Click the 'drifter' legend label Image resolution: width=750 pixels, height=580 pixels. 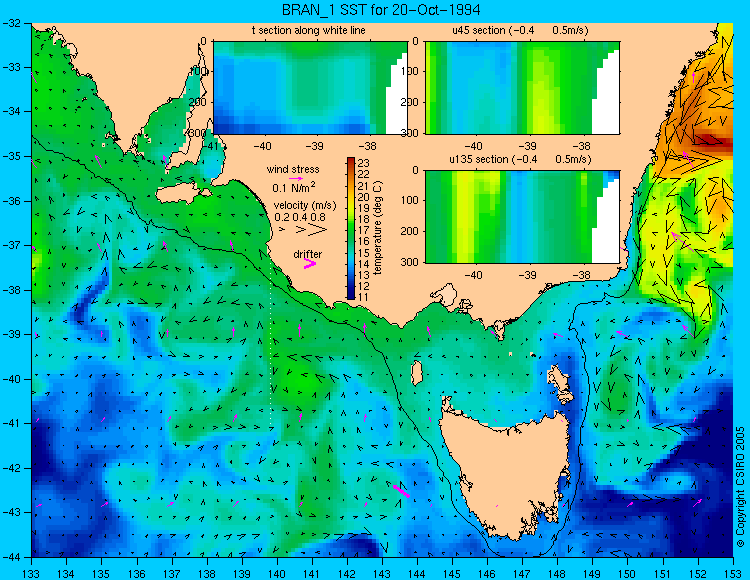tap(308, 254)
